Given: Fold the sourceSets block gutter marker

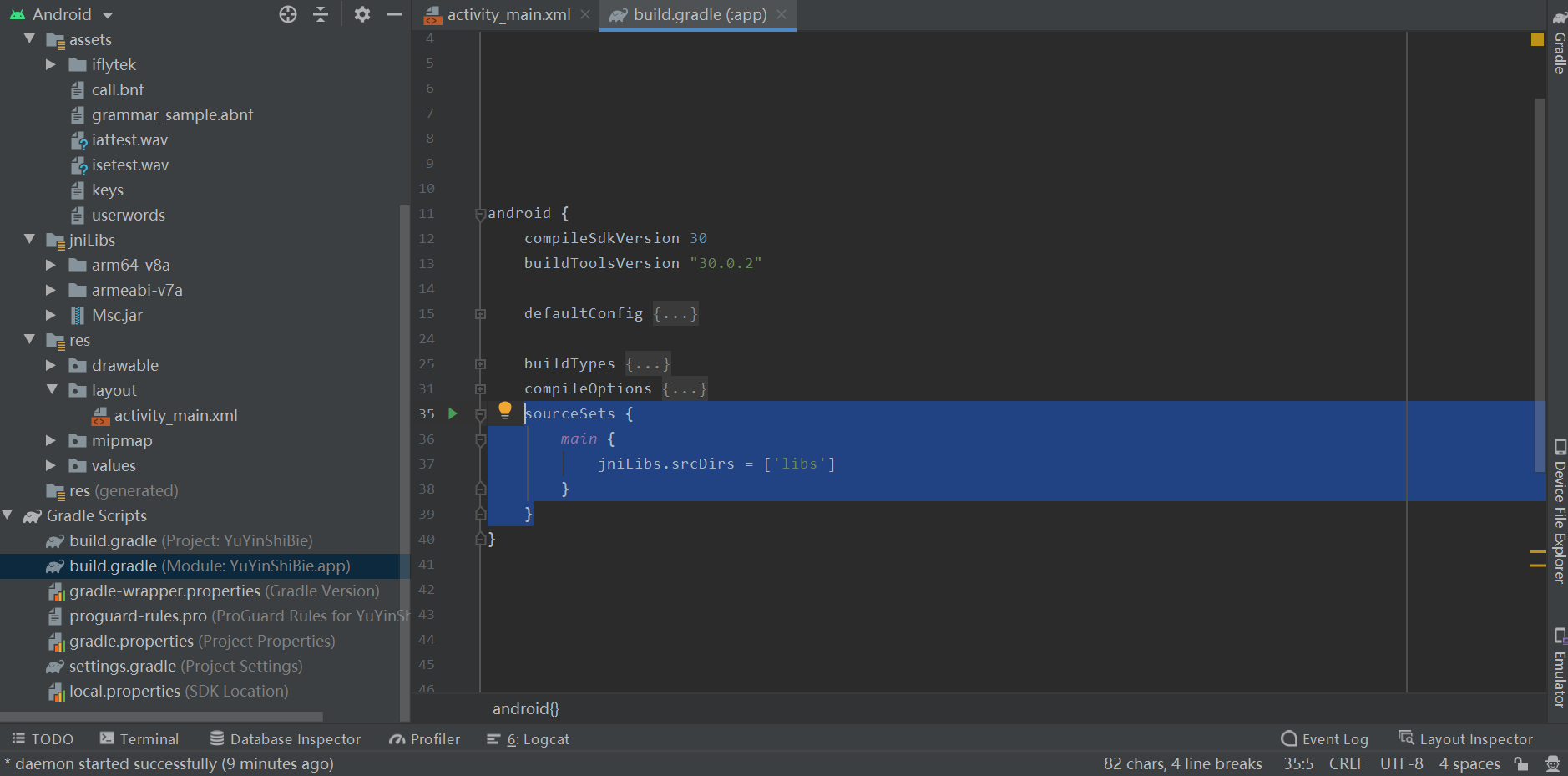Looking at the screenshot, I should [x=480, y=414].
